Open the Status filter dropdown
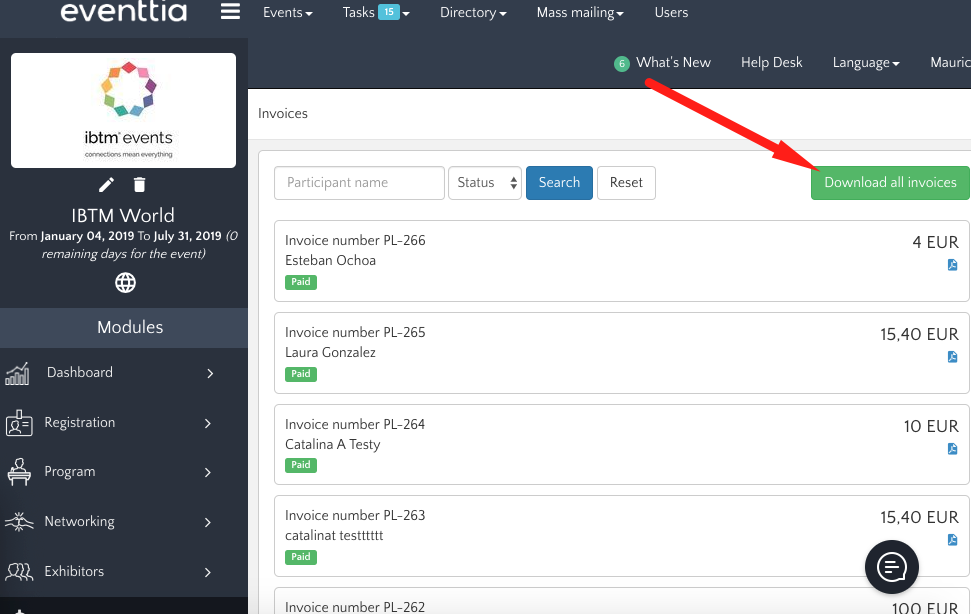The image size is (971, 614). click(x=485, y=183)
